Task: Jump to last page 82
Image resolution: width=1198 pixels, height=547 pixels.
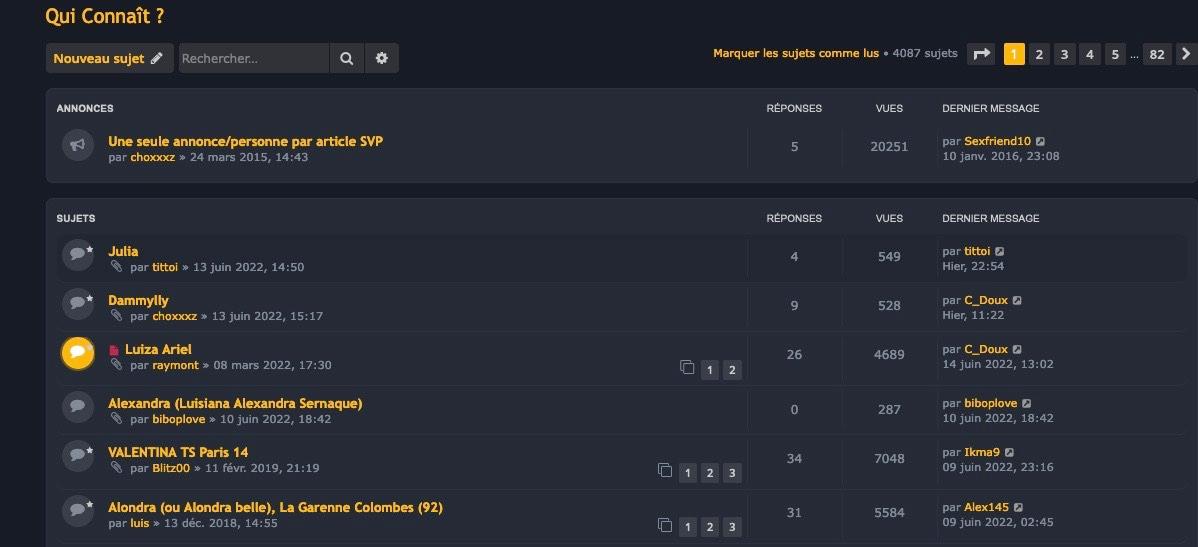Action: (x=1156, y=54)
